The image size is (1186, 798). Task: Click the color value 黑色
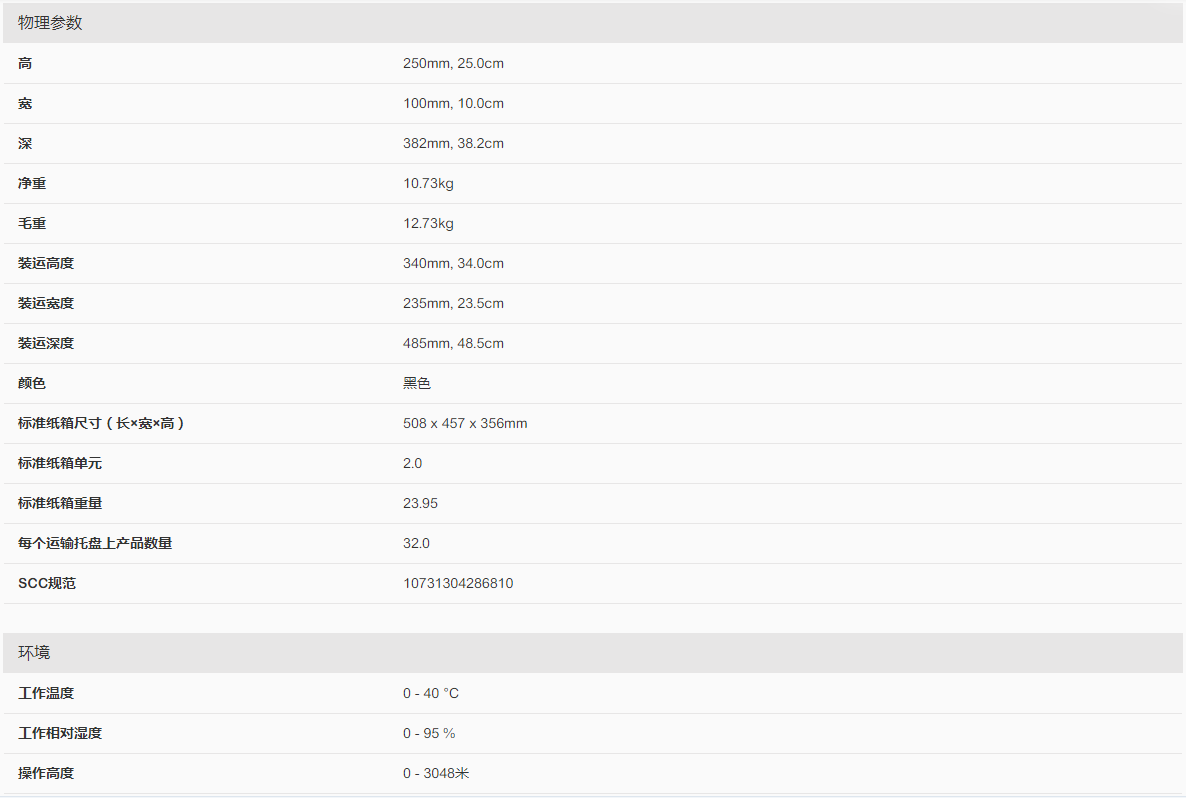point(417,384)
